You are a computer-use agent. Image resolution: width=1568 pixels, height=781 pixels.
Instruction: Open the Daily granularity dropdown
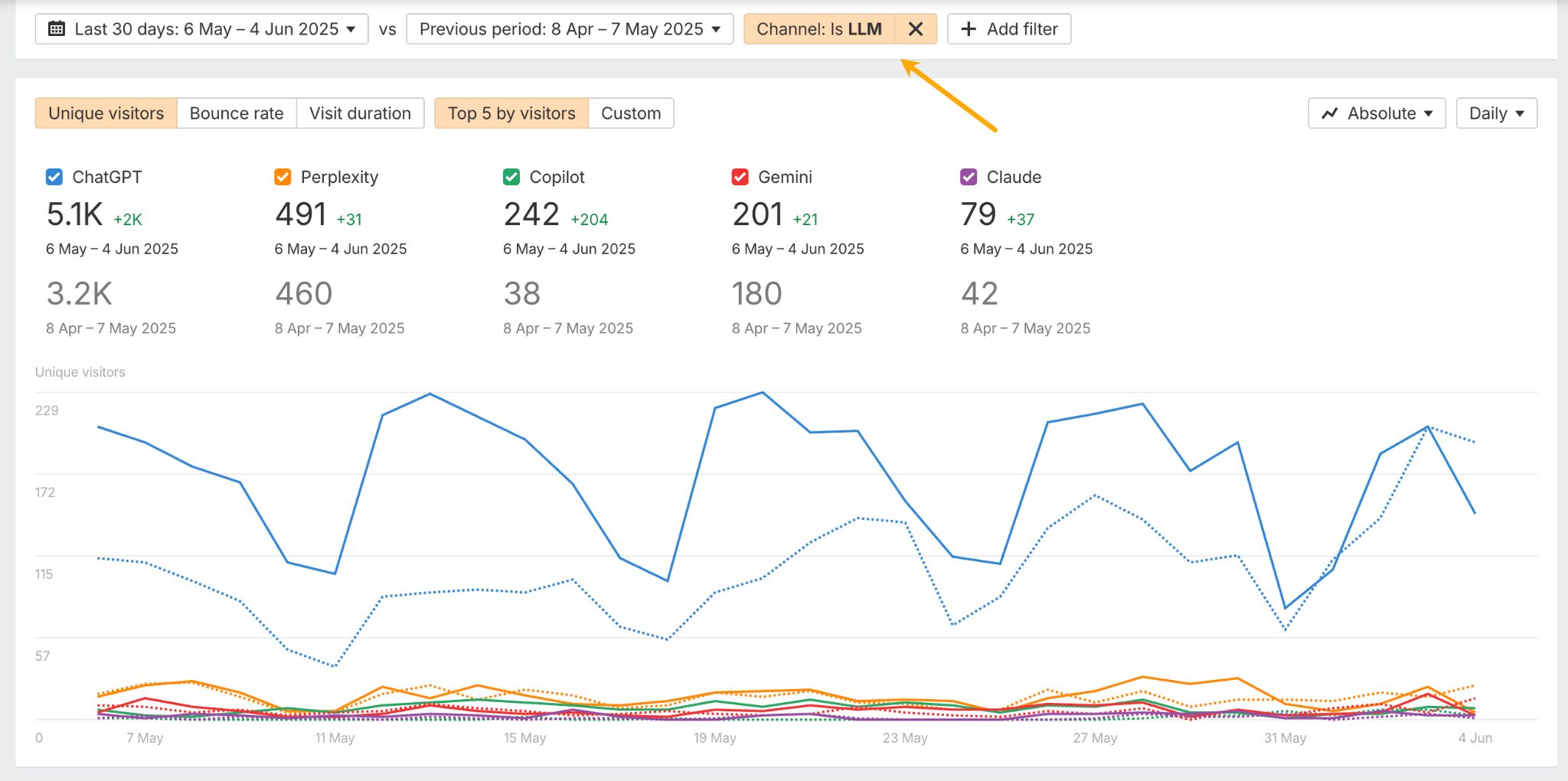(x=1495, y=113)
